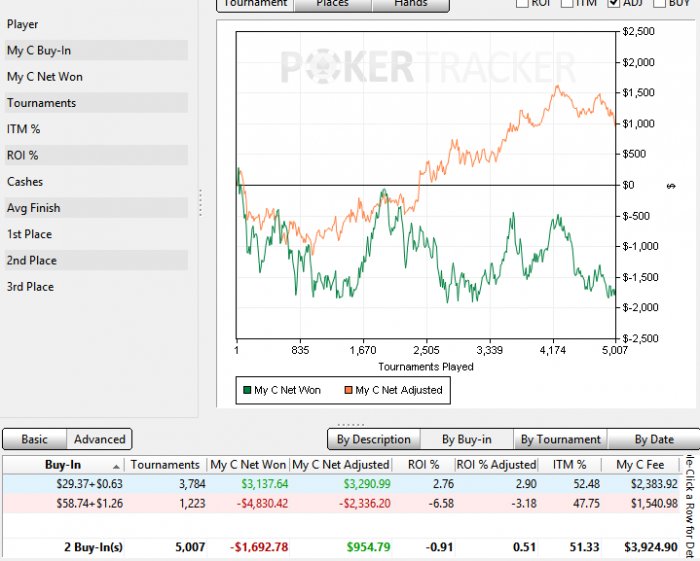
Task: Group report By Tournament
Action: pos(561,440)
